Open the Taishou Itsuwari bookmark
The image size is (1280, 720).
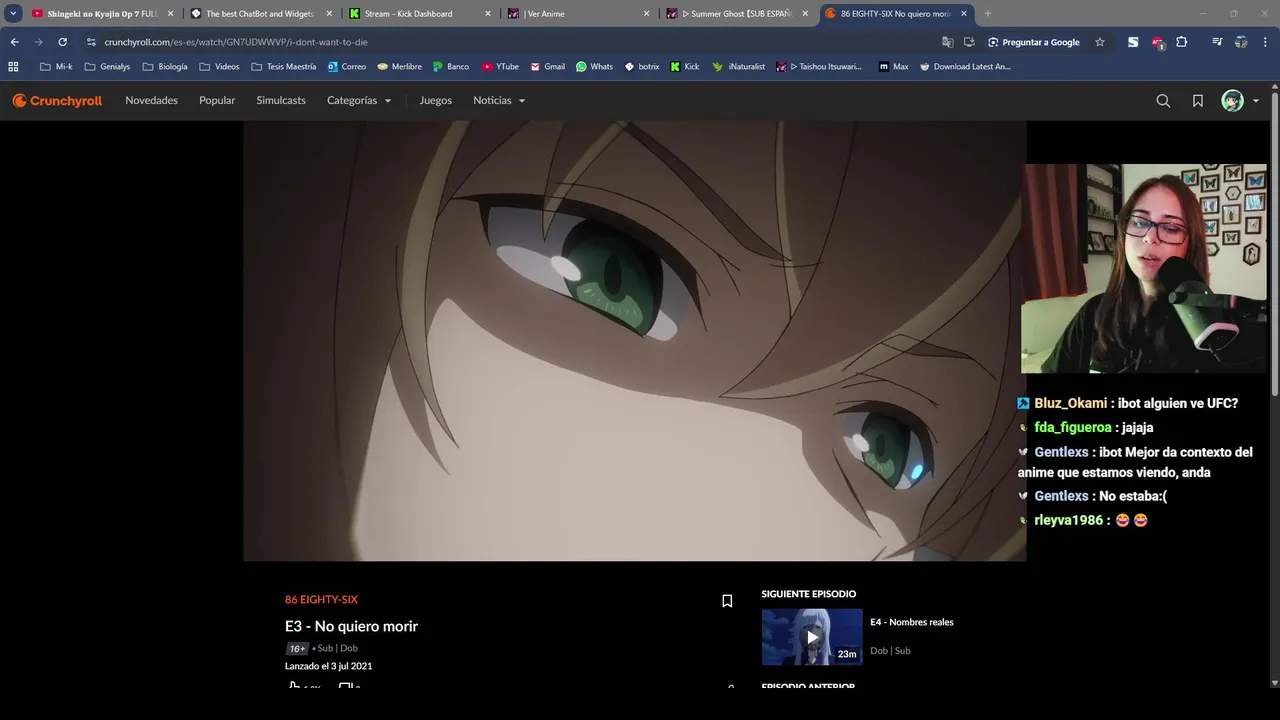818,67
